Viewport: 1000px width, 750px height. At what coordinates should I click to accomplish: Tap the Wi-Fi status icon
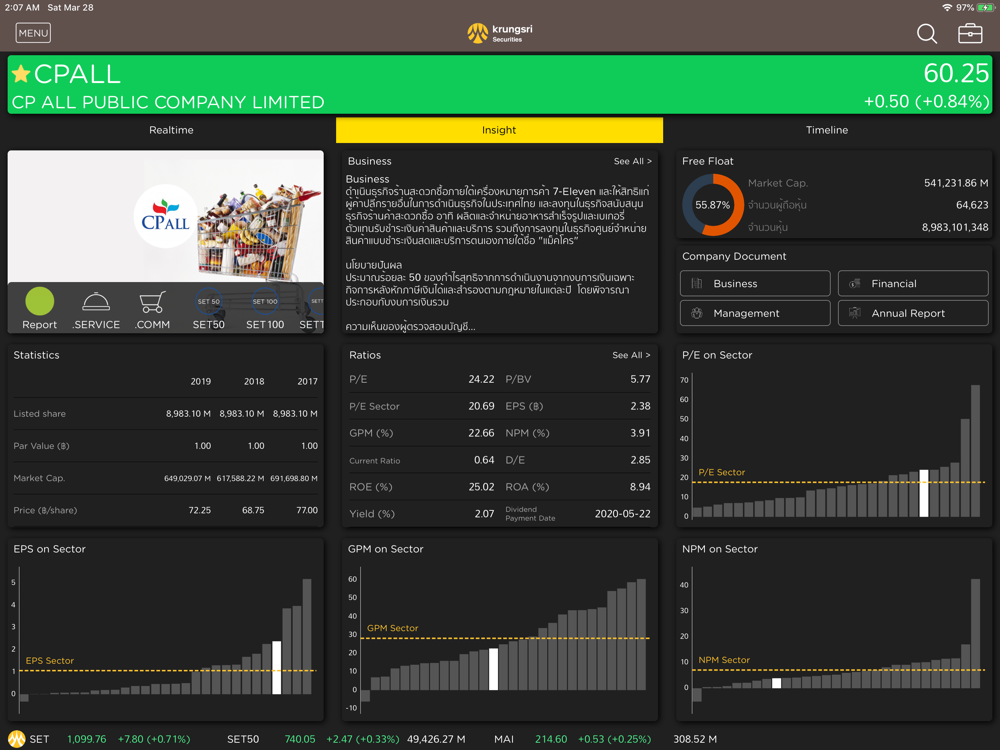[x=947, y=8]
